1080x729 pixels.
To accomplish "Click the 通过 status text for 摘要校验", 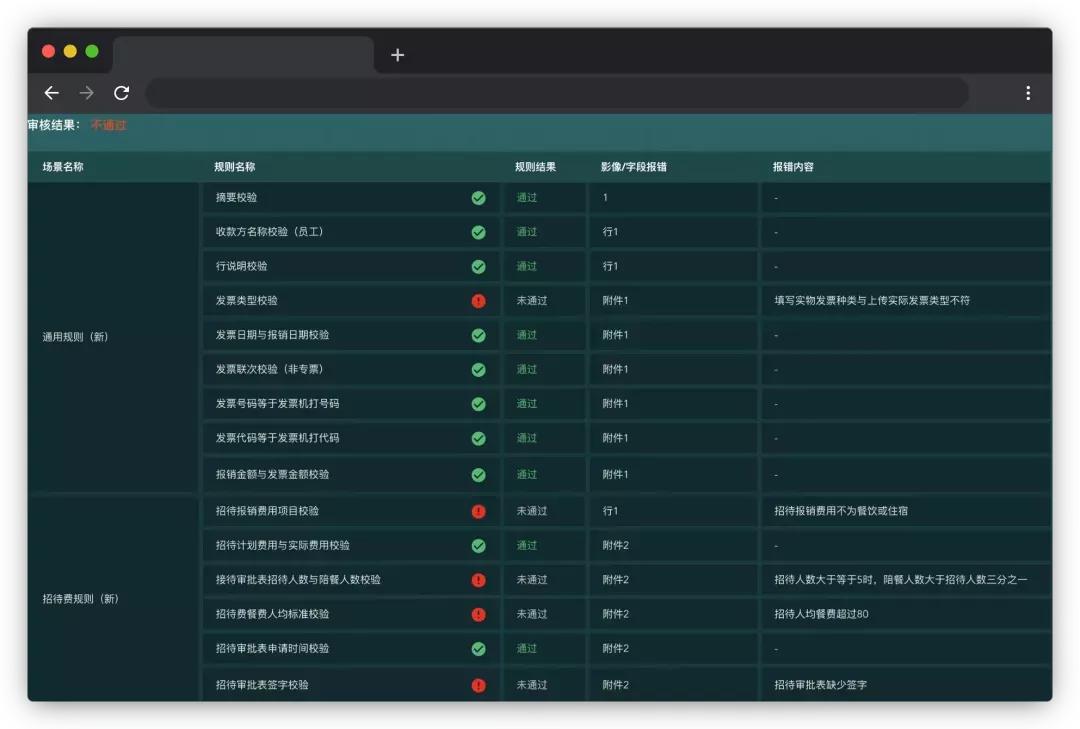I will coord(527,197).
